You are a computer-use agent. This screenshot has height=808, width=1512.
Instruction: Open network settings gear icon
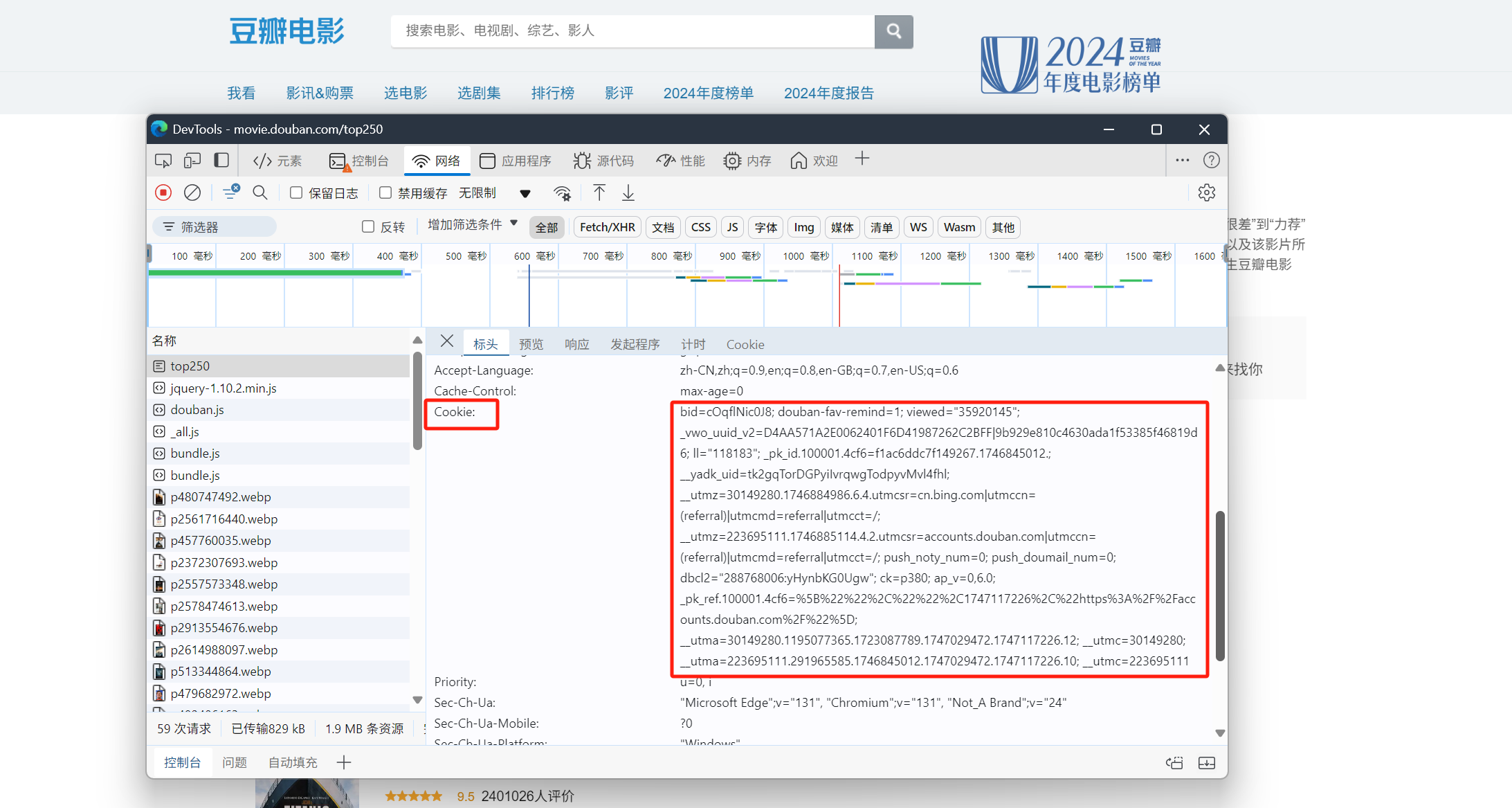coord(1206,192)
